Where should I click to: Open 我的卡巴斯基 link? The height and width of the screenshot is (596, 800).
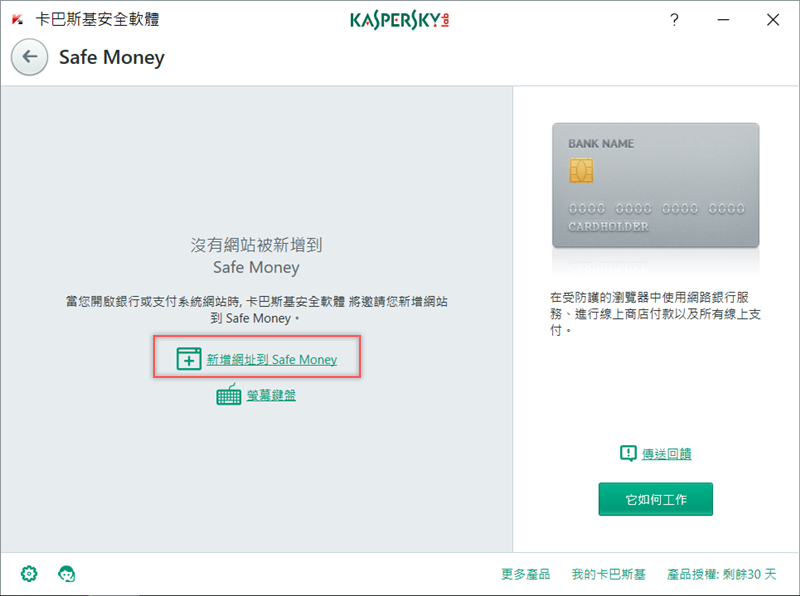tap(608, 574)
